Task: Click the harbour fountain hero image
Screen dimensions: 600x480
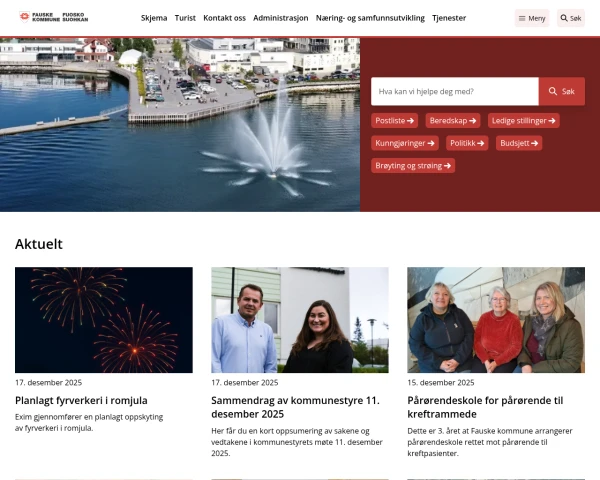Action: [180, 124]
